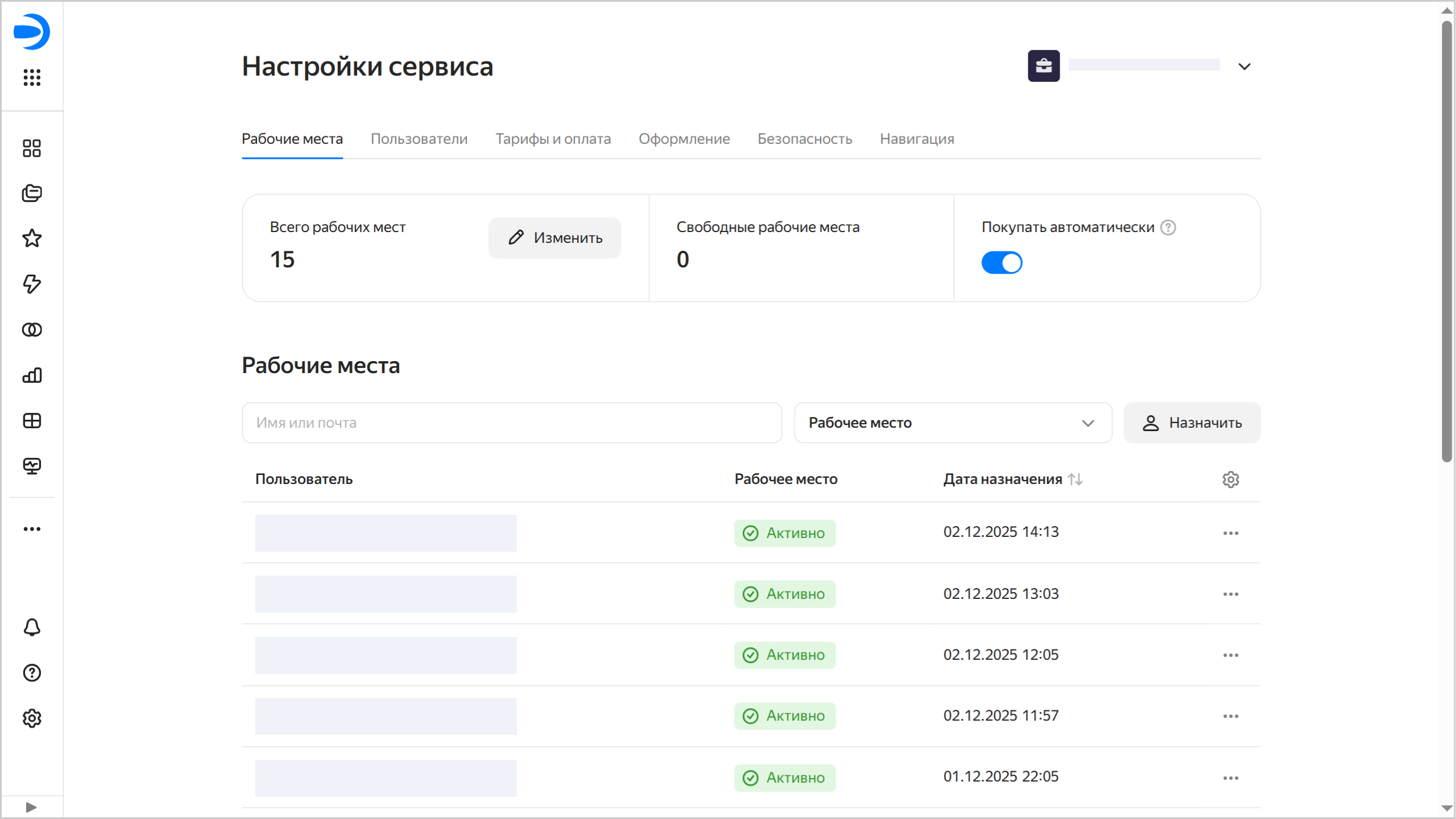Click the star favorites icon in sidebar
1456x819 pixels.
tap(32, 238)
